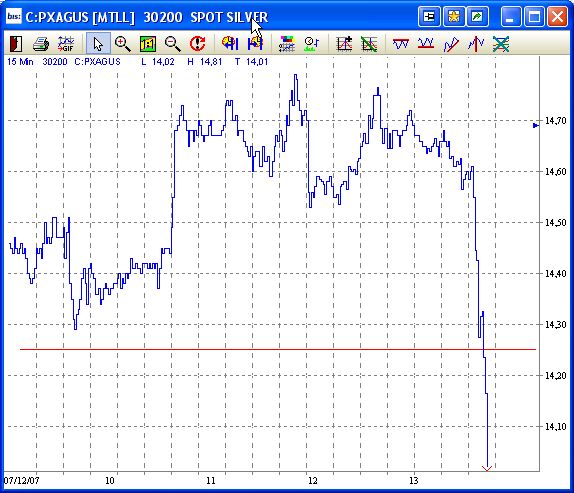
Task: Click the add chart study icon
Action: click(x=344, y=44)
